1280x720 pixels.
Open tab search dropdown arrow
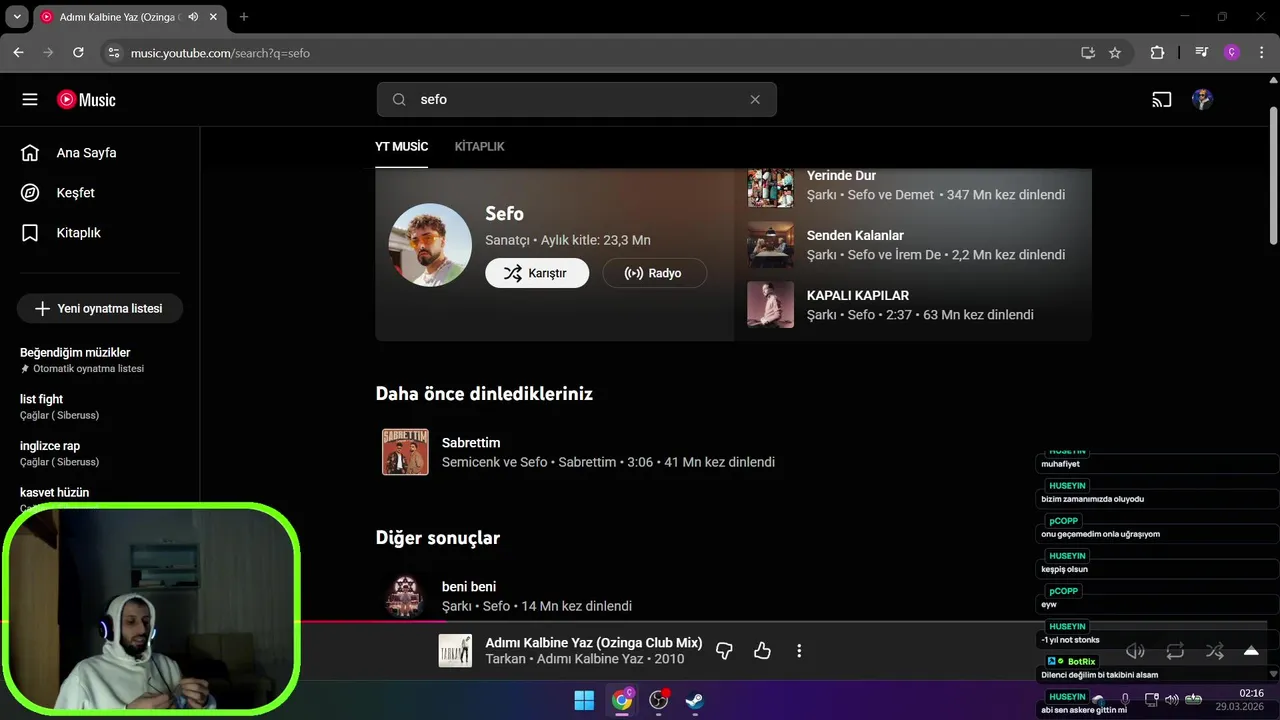[x=16, y=17]
